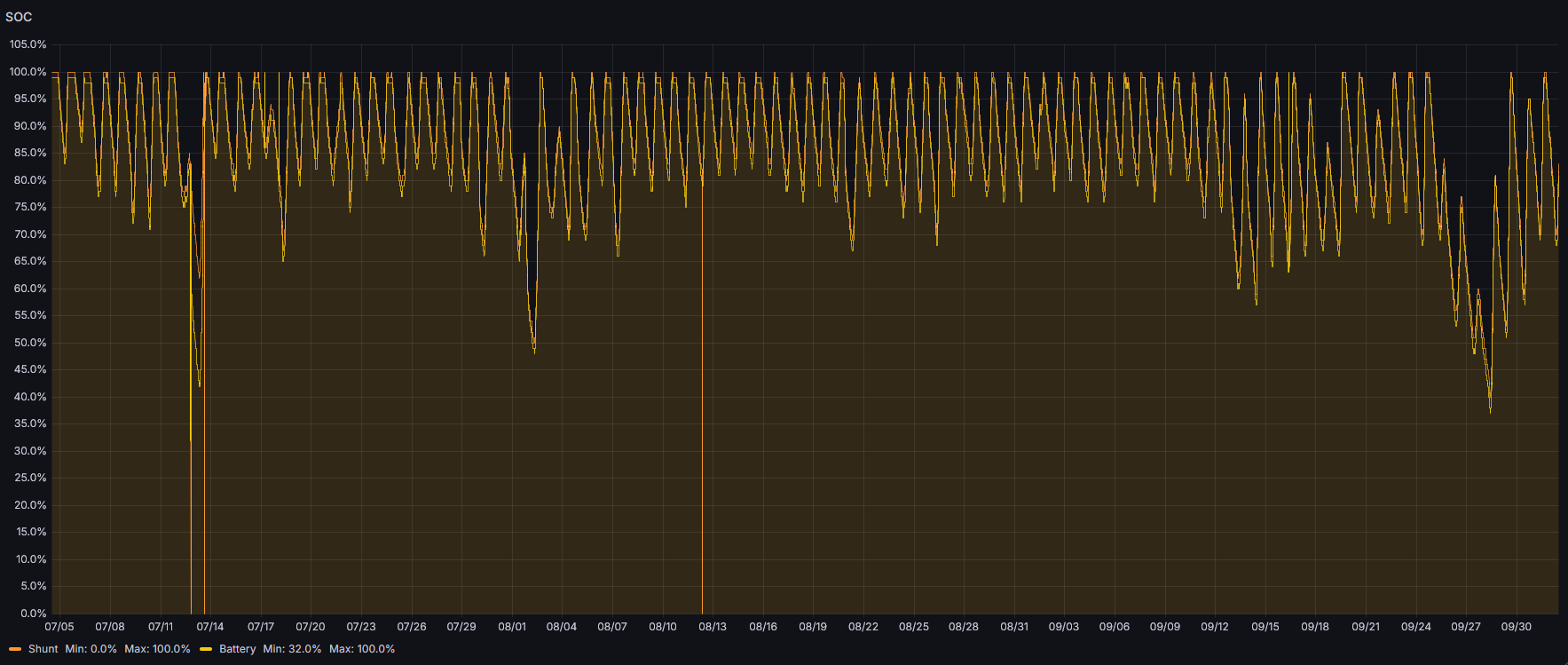Click Shunt Min: 0.0% legend value
The height and width of the screenshot is (665, 1568).
[x=91, y=649]
